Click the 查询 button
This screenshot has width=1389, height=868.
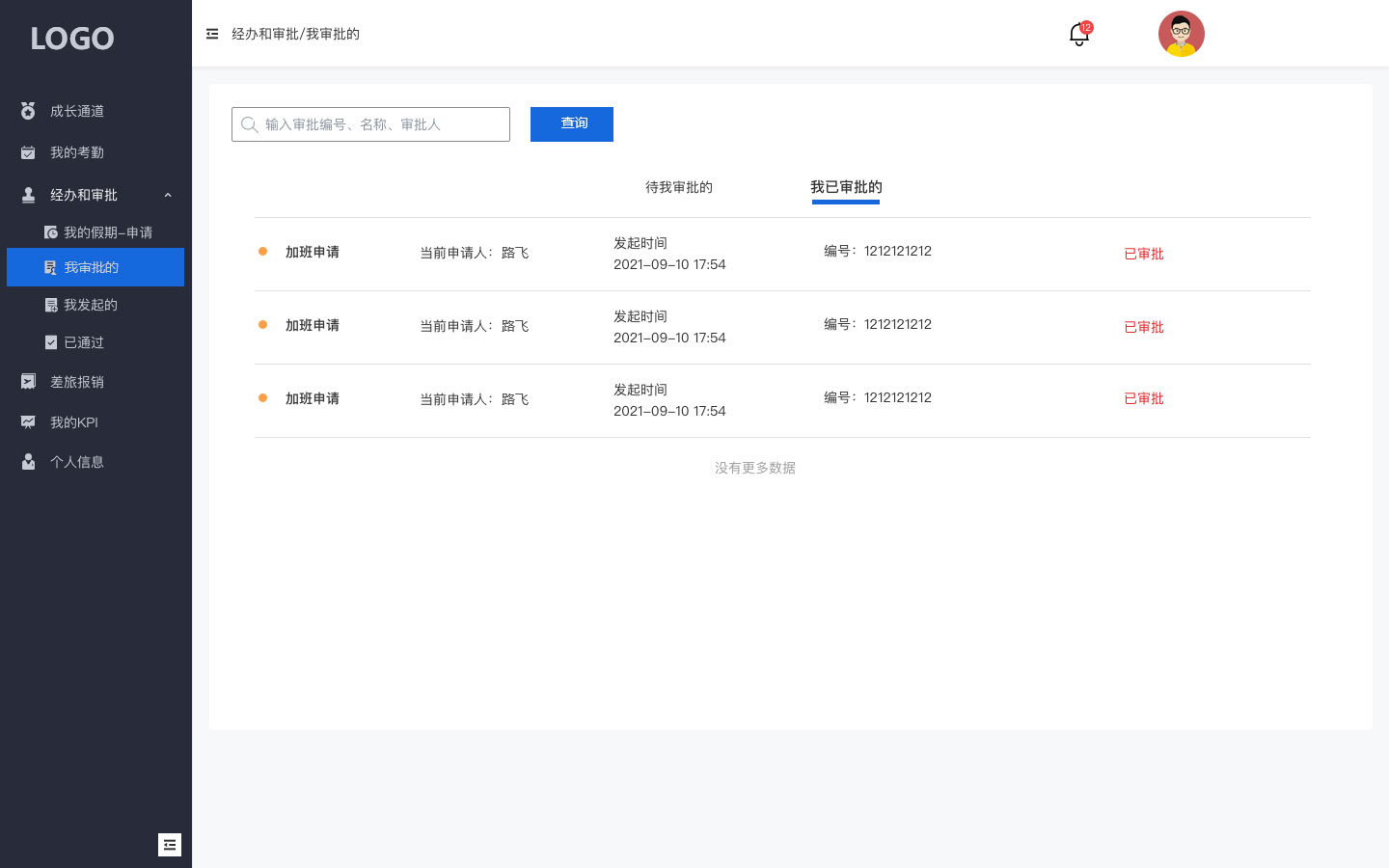click(572, 124)
